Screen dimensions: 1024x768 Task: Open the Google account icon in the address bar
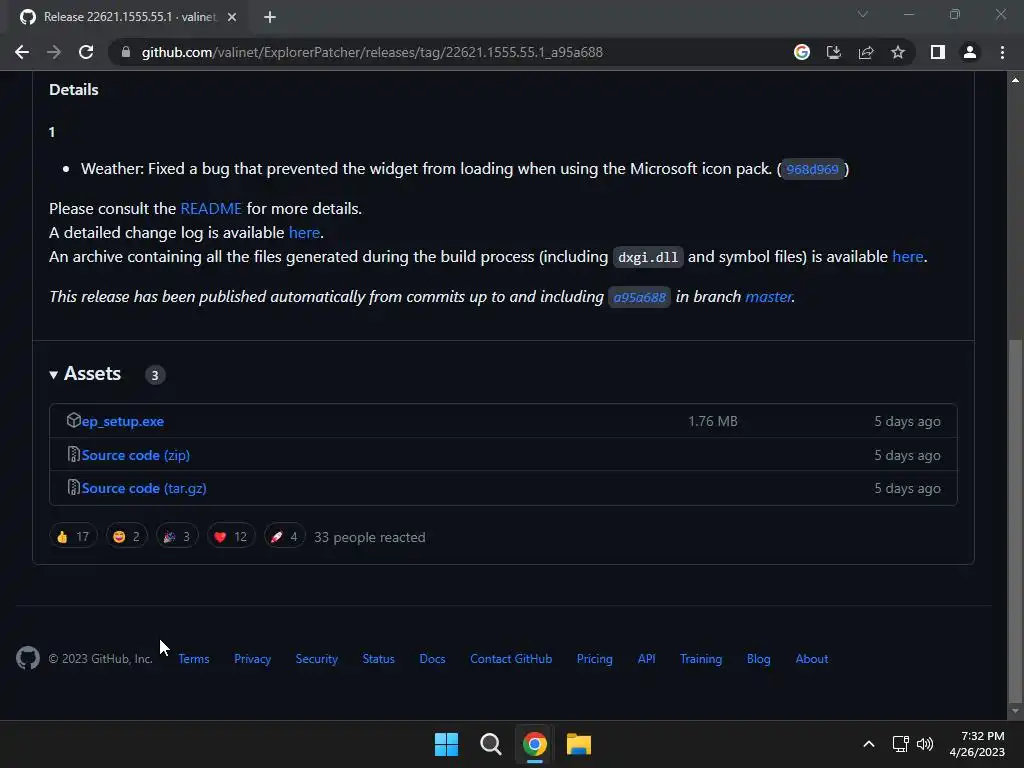tap(802, 52)
